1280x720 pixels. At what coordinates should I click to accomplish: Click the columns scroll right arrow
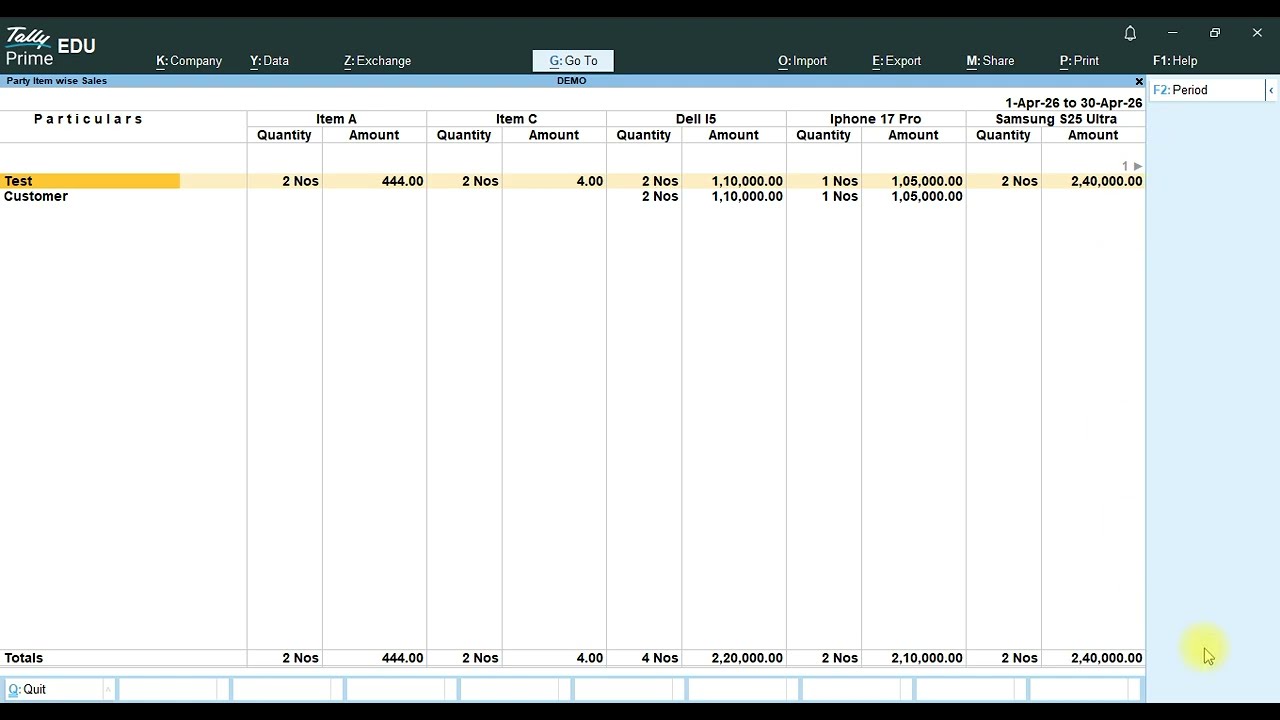(1138, 166)
